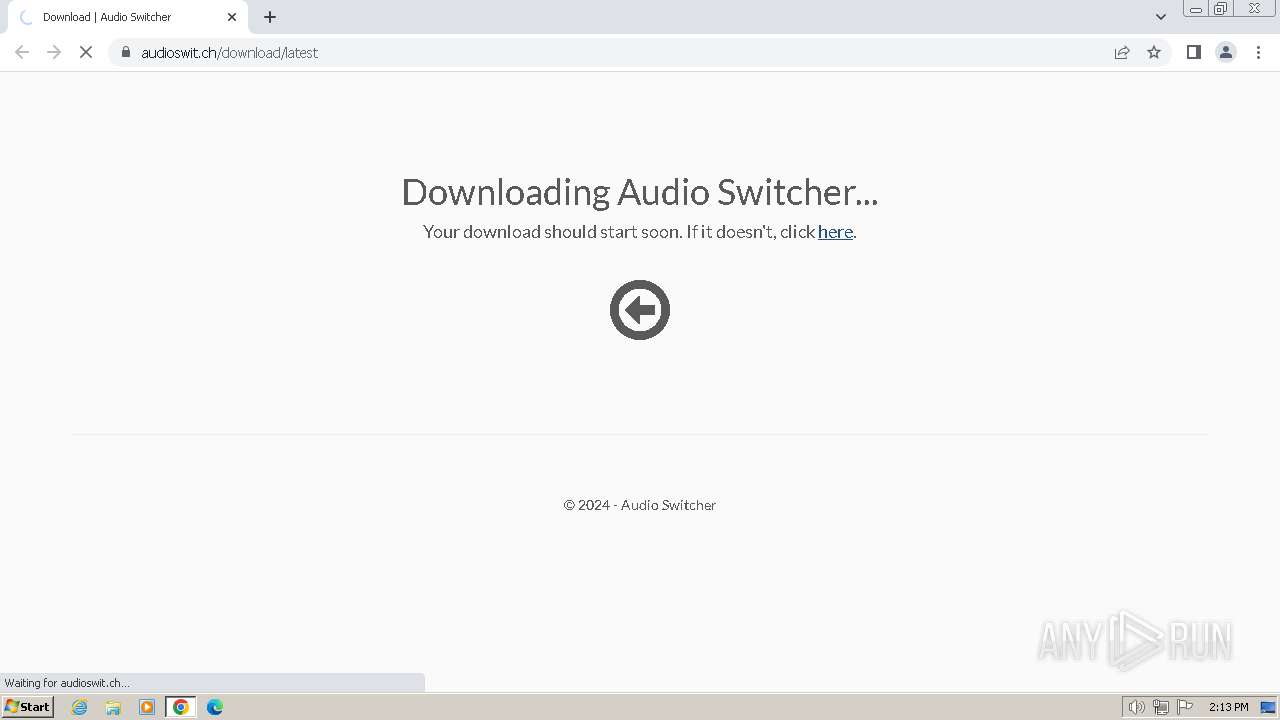The height and width of the screenshot is (720, 1280).
Task: Open File Explorer from taskbar
Action: 113,707
